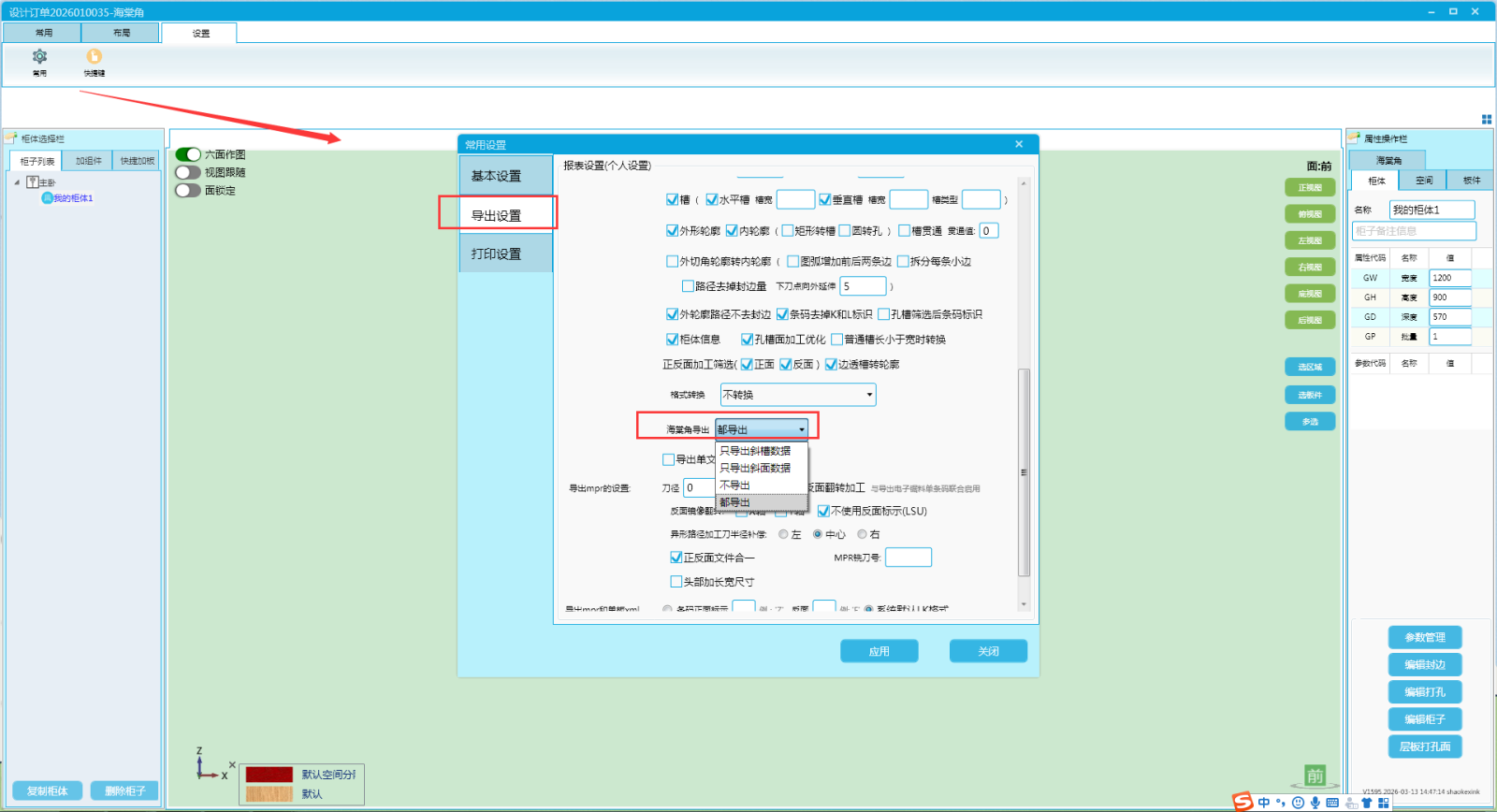This screenshot has width=1497, height=812.
Task: Turn off the 六面作图 toggle switch
Action: [x=188, y=154]
